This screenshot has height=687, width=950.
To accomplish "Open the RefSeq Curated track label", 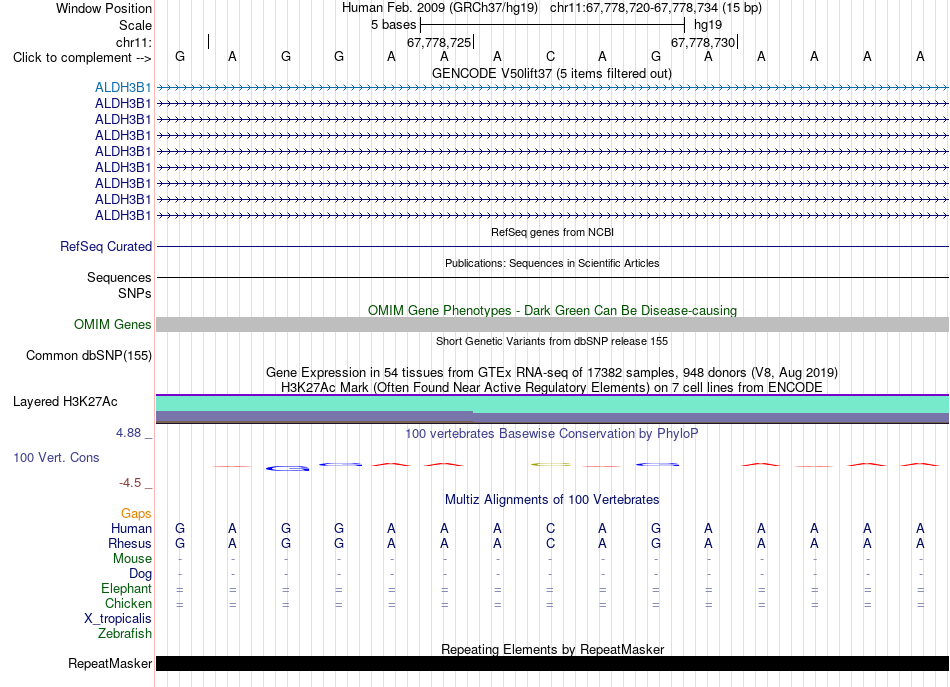I will (x=106, y=247).
